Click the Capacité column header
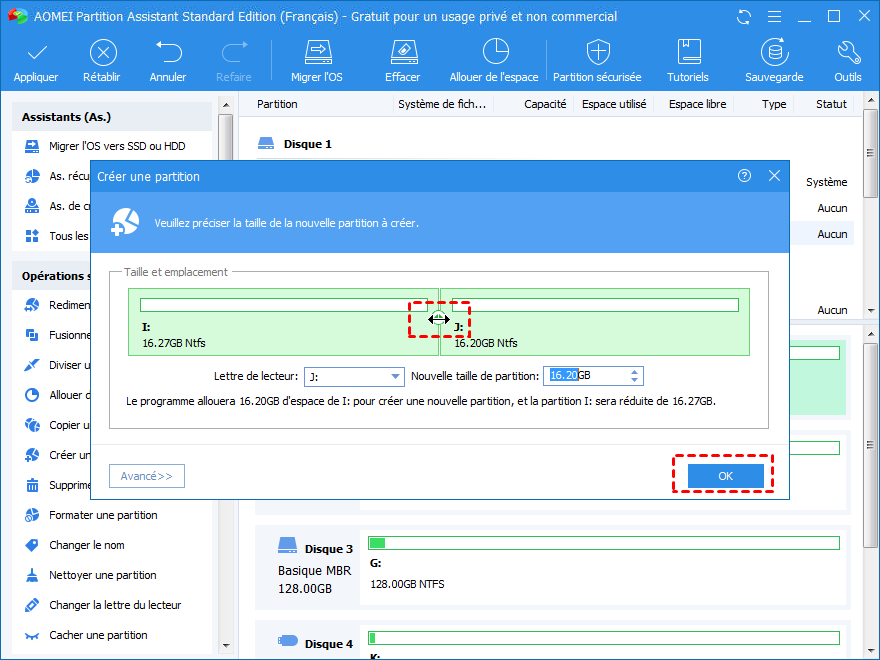The height and width of the screenshot is (660, 880). [545, 104]
